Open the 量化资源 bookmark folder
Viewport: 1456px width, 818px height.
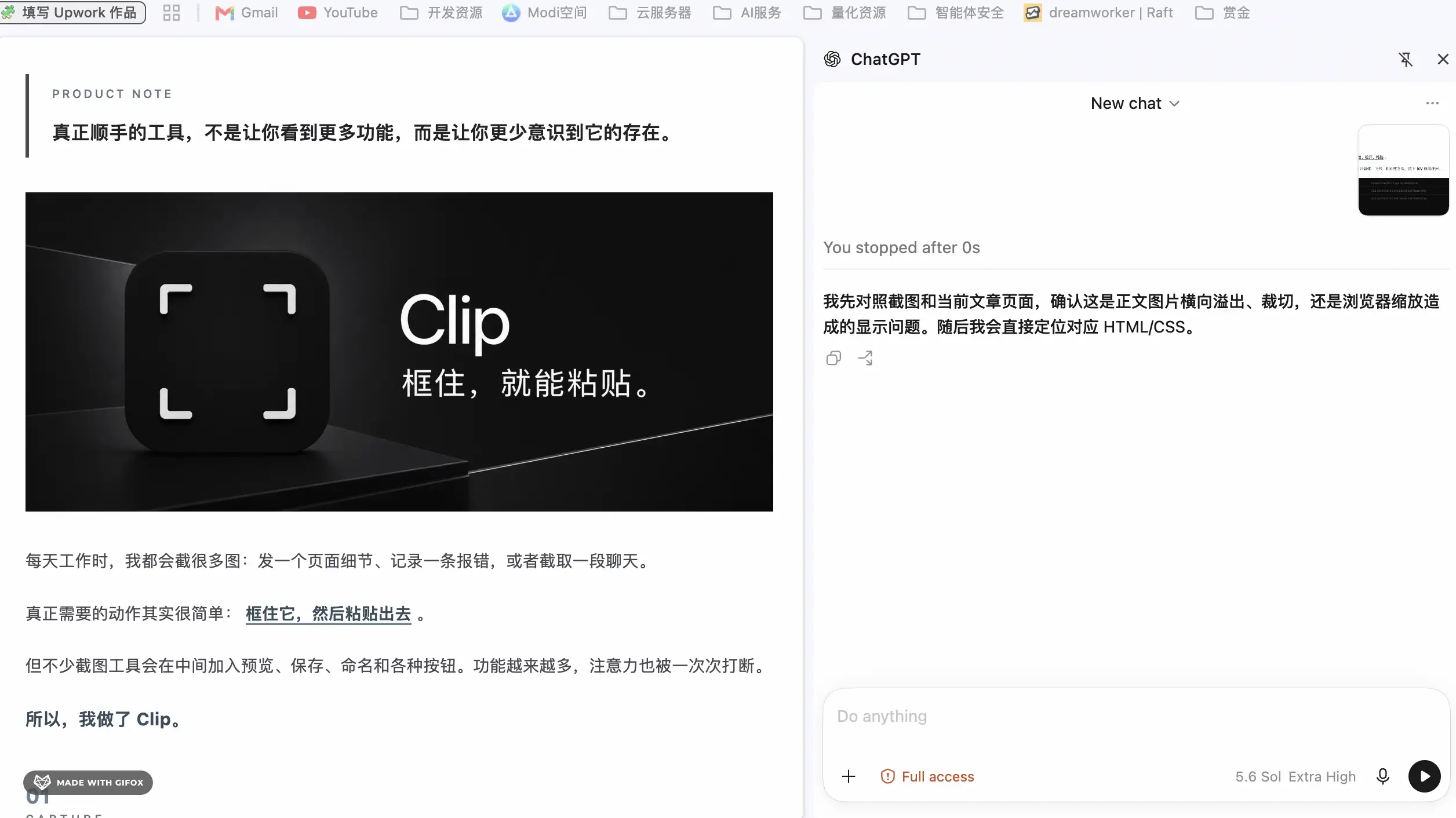coord(845,13)
